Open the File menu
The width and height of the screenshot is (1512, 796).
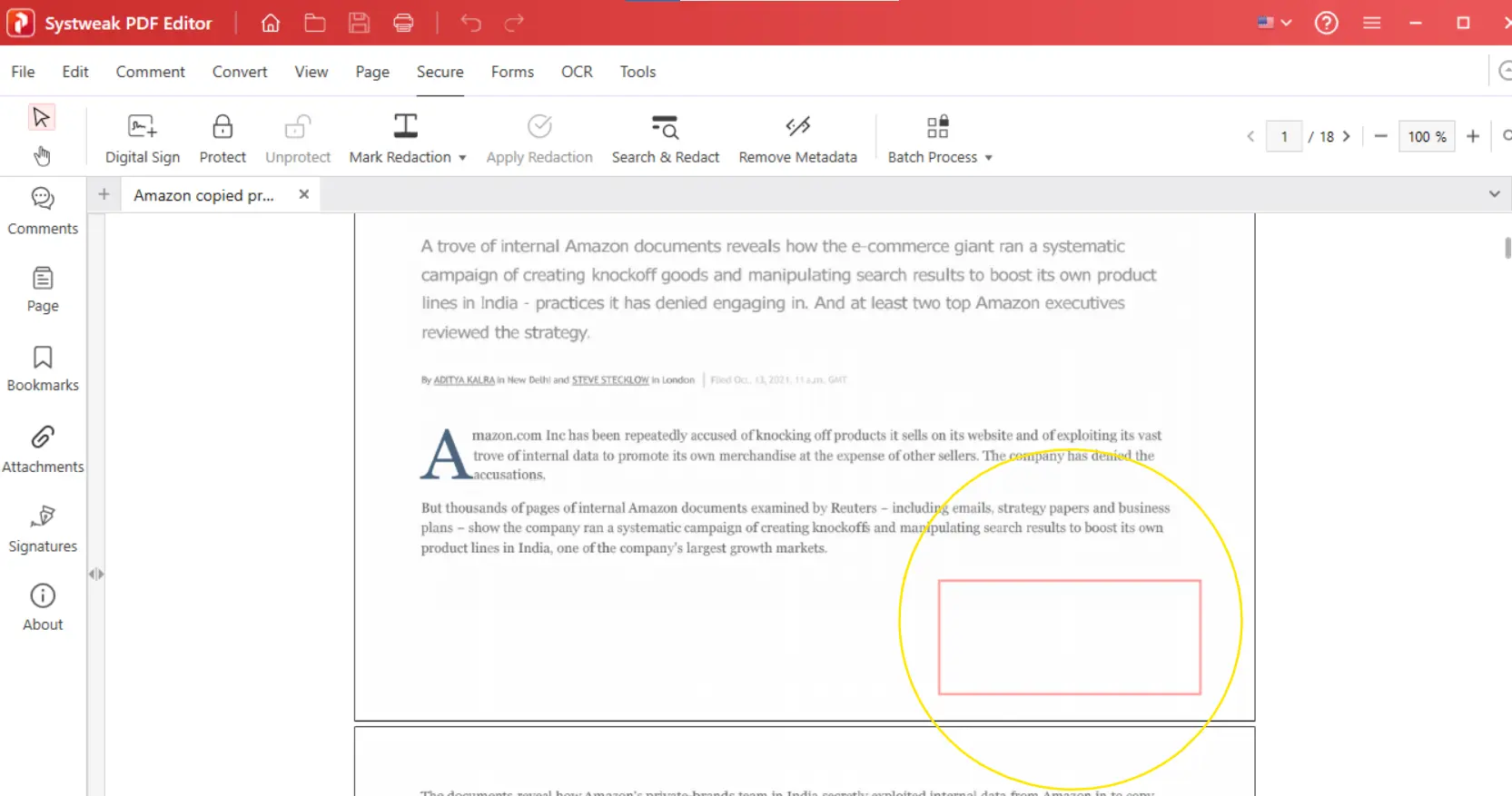[x=23, y=72]
